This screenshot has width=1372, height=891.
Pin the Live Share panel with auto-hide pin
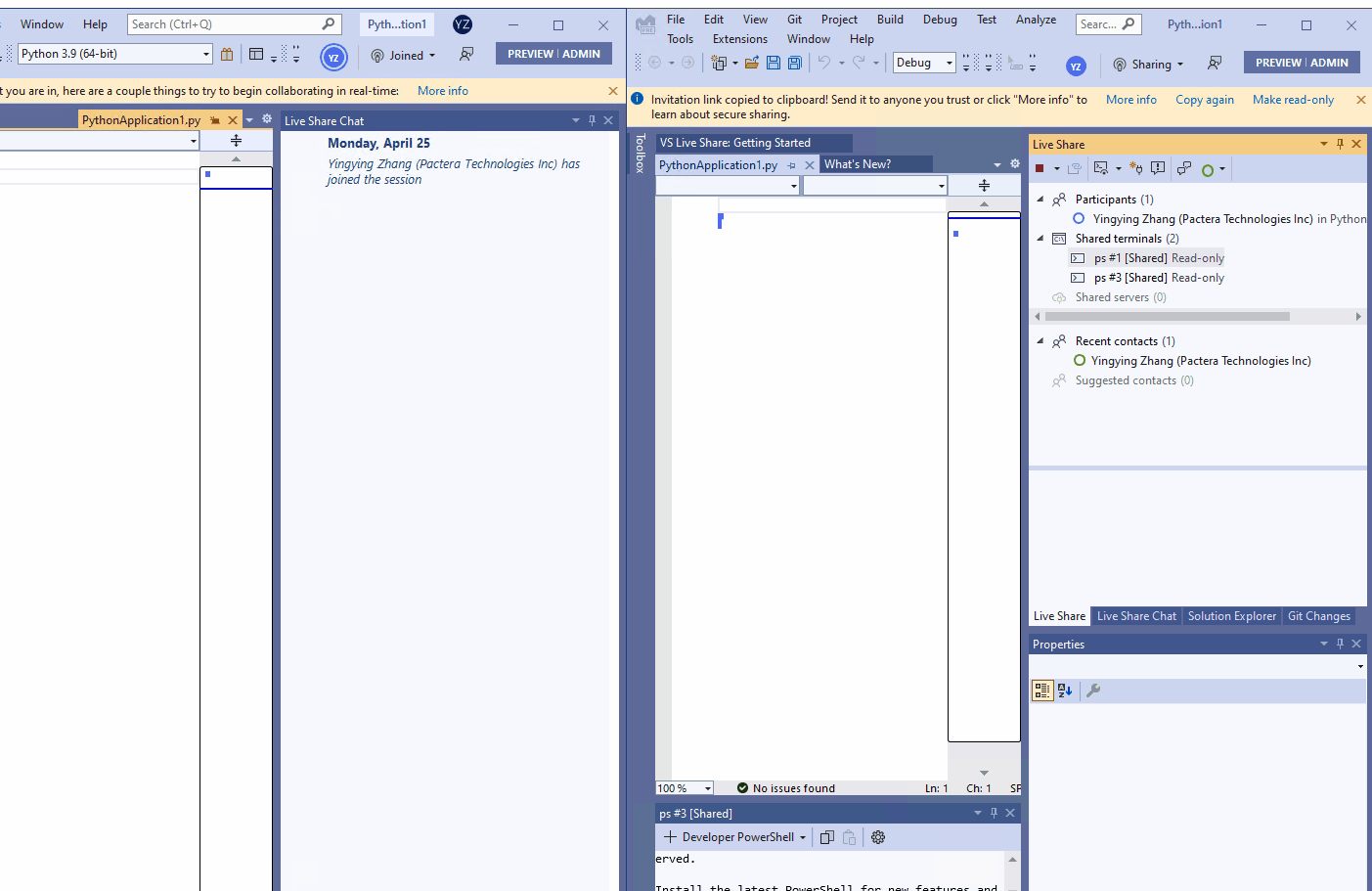1340,144
